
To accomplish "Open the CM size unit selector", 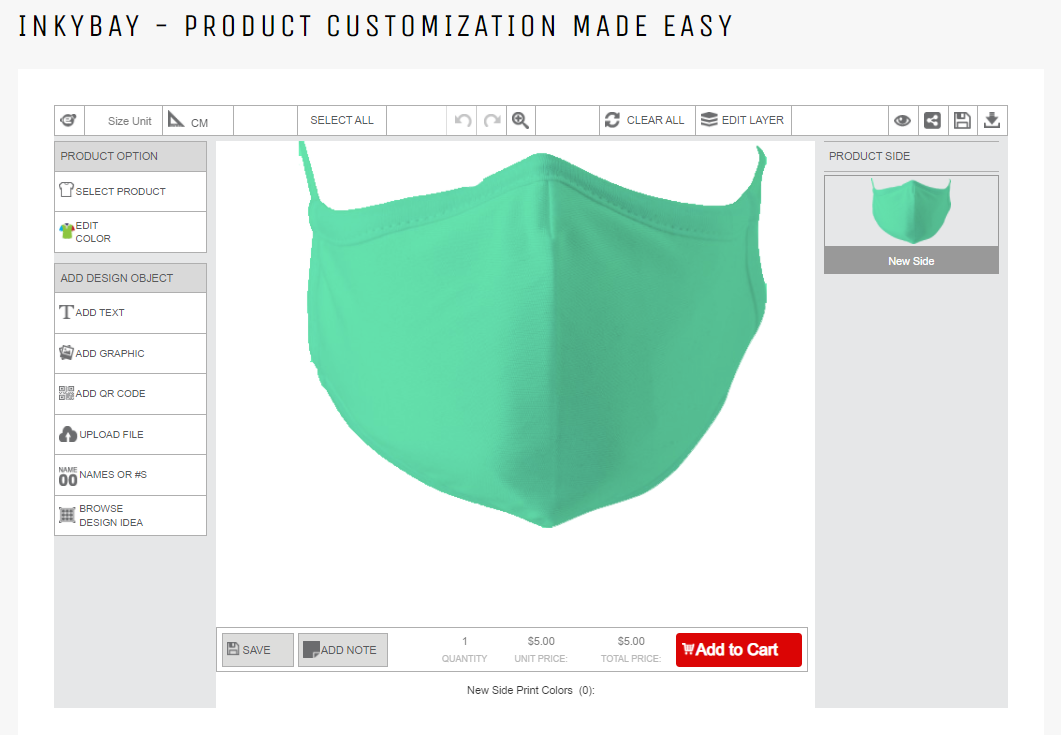I will tap(198, 120).
